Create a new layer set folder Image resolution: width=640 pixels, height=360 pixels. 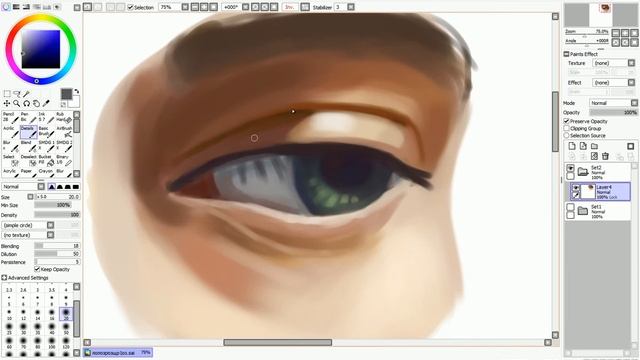pos(594,146)
